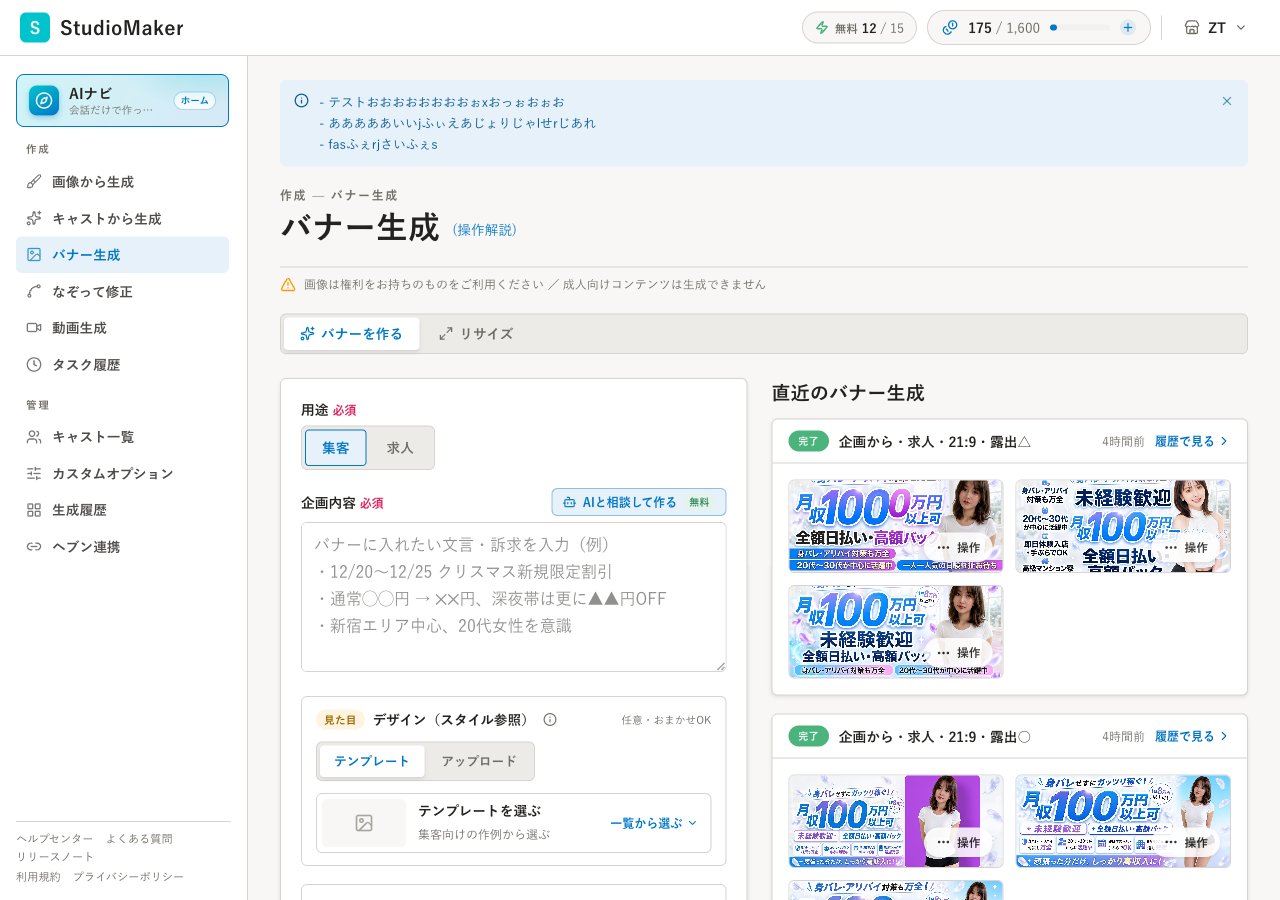
Task: Click the image icon beside バナー生成
Action: [34, 255]
